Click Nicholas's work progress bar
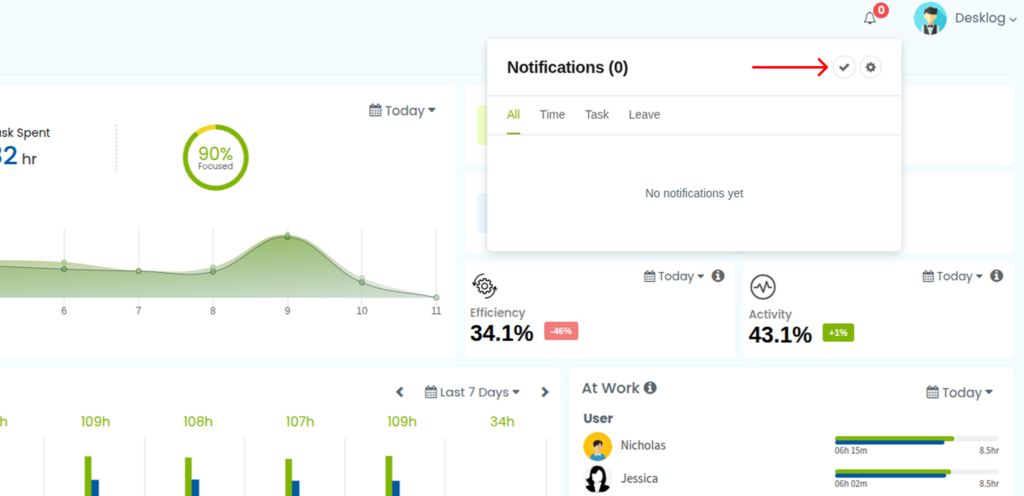Screen dimensions: 1024x496 click(x=917, y=441)
